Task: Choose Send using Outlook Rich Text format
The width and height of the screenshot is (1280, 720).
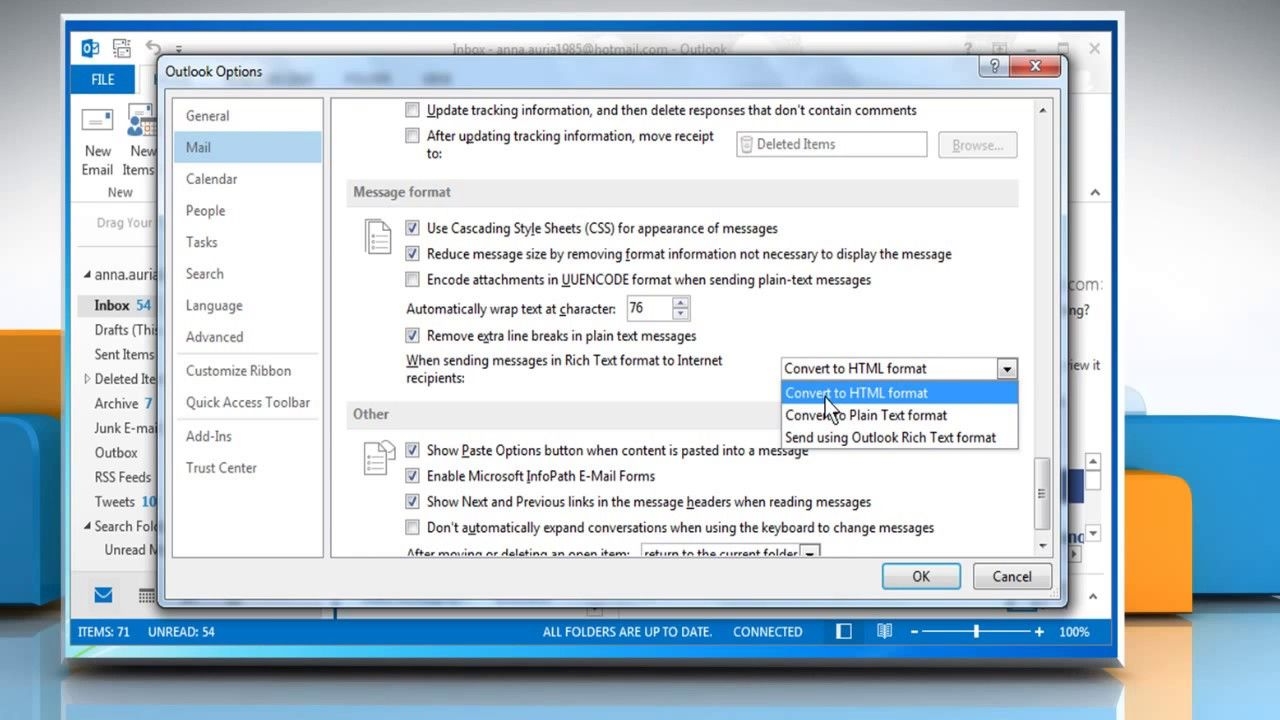Action: tap(899, 437)
